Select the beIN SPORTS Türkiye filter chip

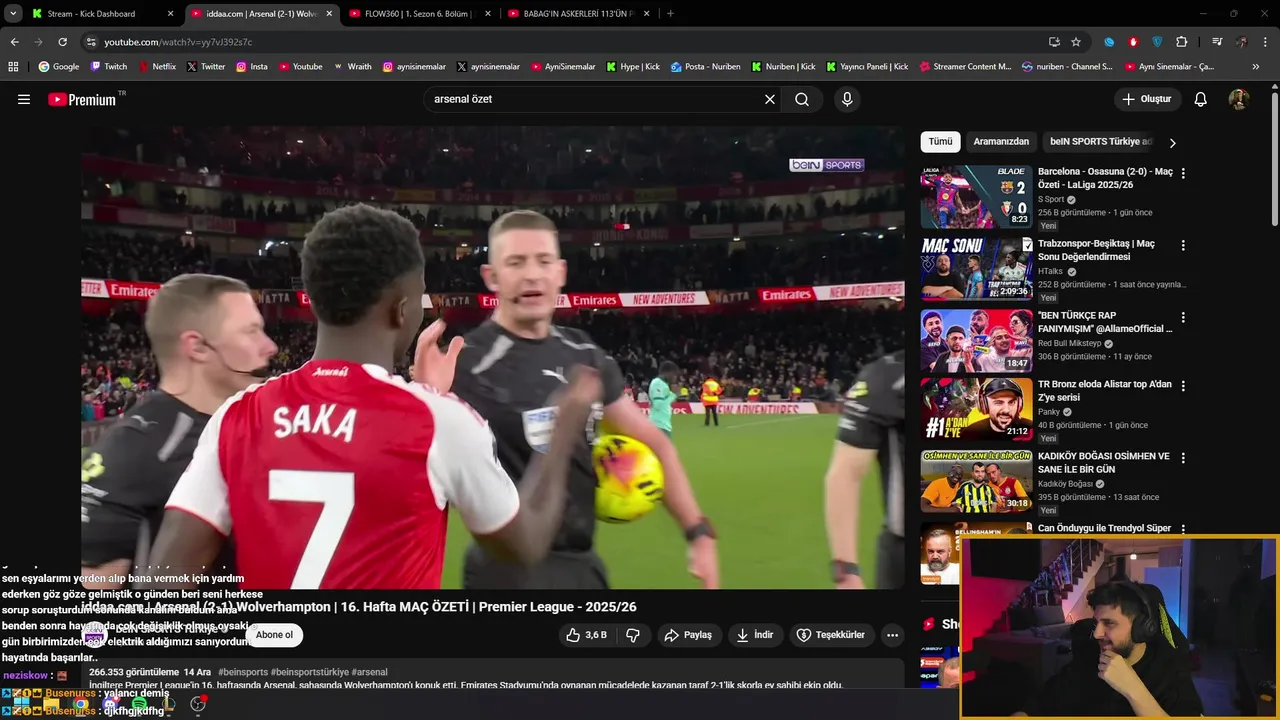[1101, 142]
